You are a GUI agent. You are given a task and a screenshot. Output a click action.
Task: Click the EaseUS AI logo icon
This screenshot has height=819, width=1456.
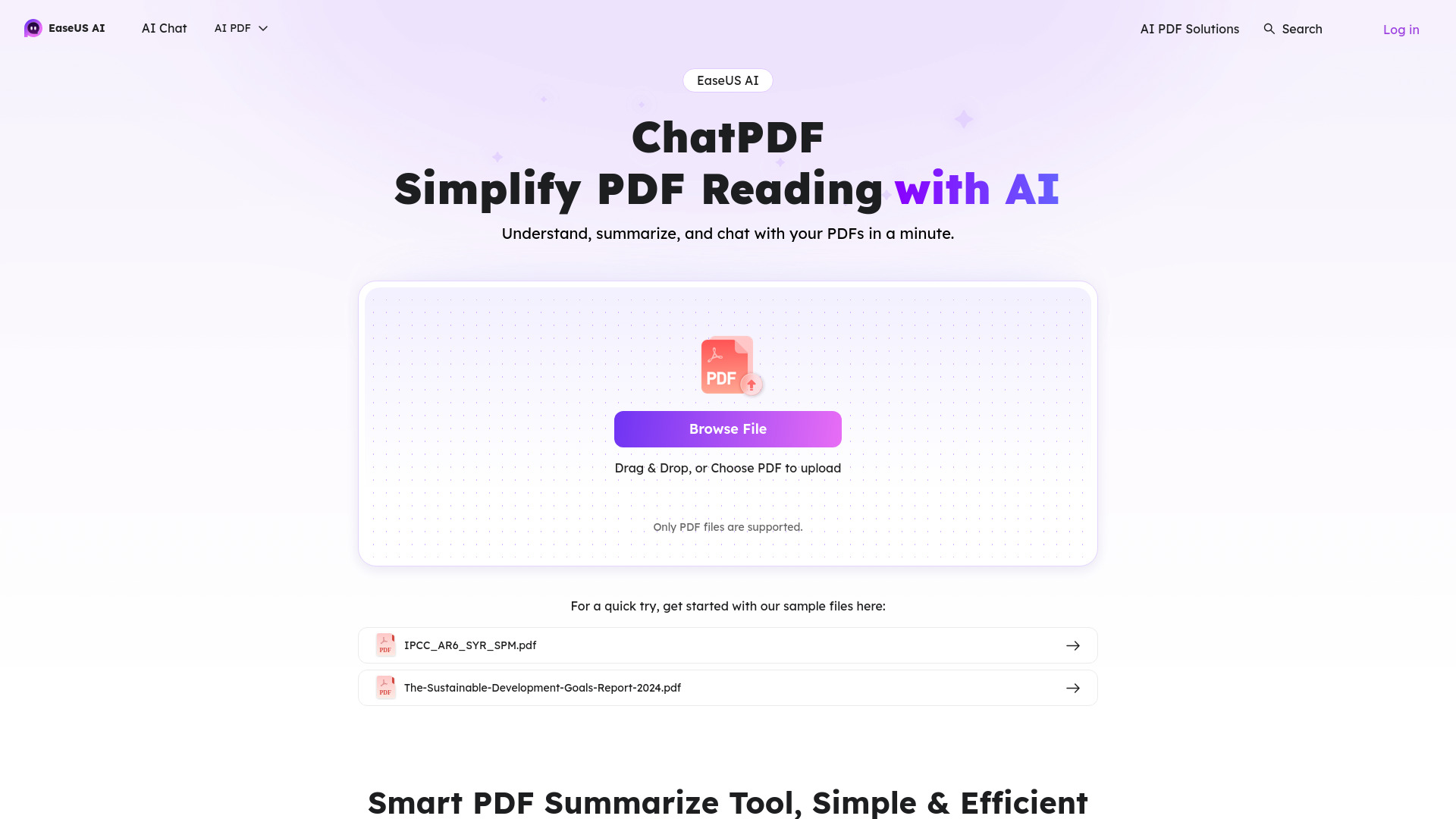[x=33, y=28]
